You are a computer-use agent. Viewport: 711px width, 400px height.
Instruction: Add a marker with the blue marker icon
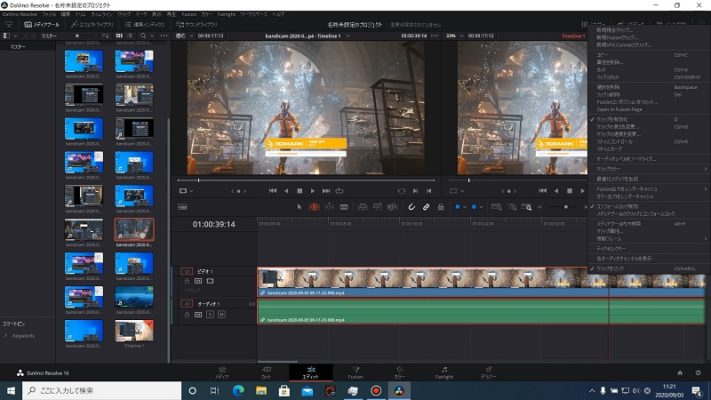(474, 207)
